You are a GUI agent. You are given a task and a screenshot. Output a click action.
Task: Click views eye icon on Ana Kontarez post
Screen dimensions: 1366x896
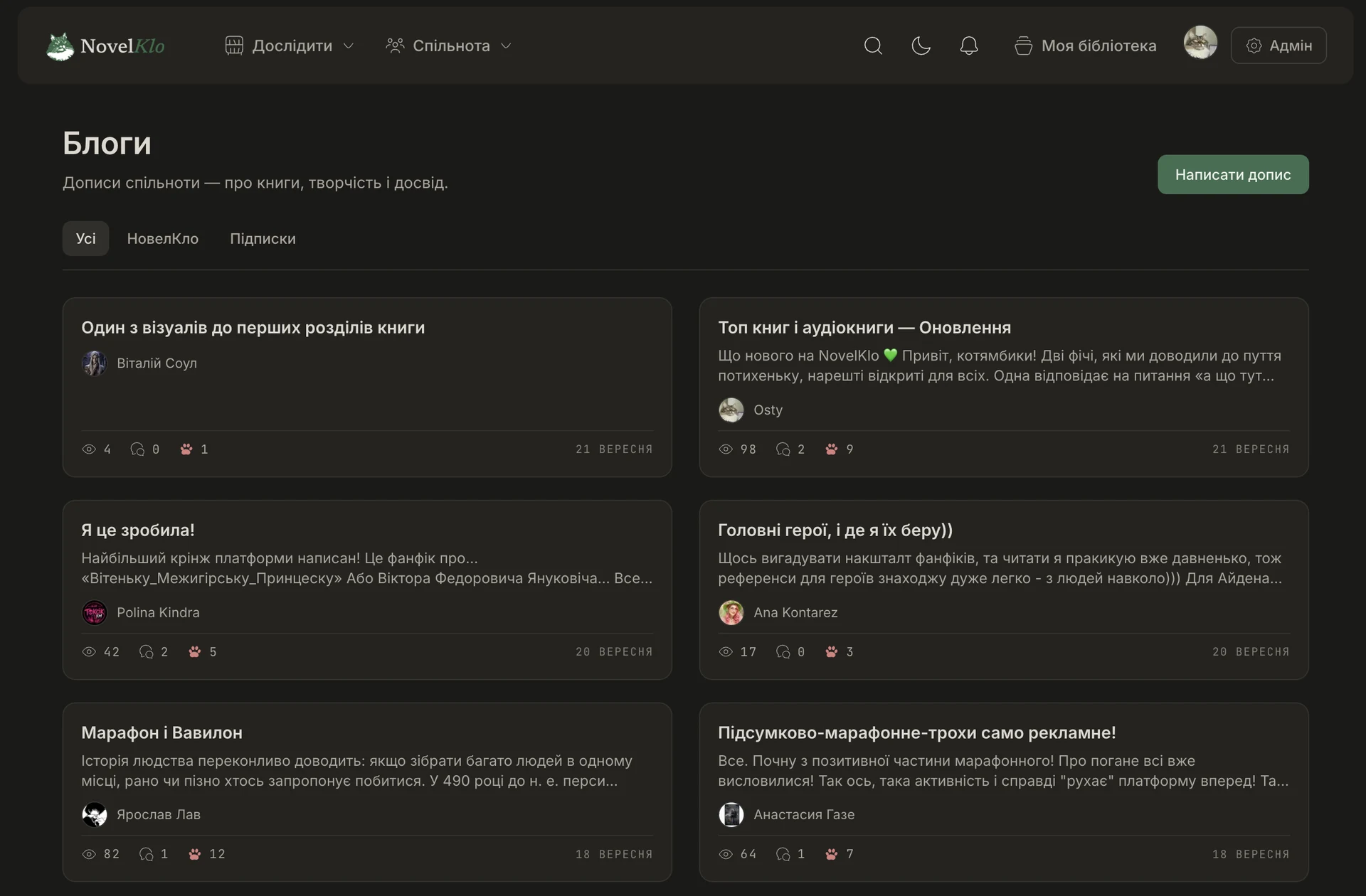(726, 651)
